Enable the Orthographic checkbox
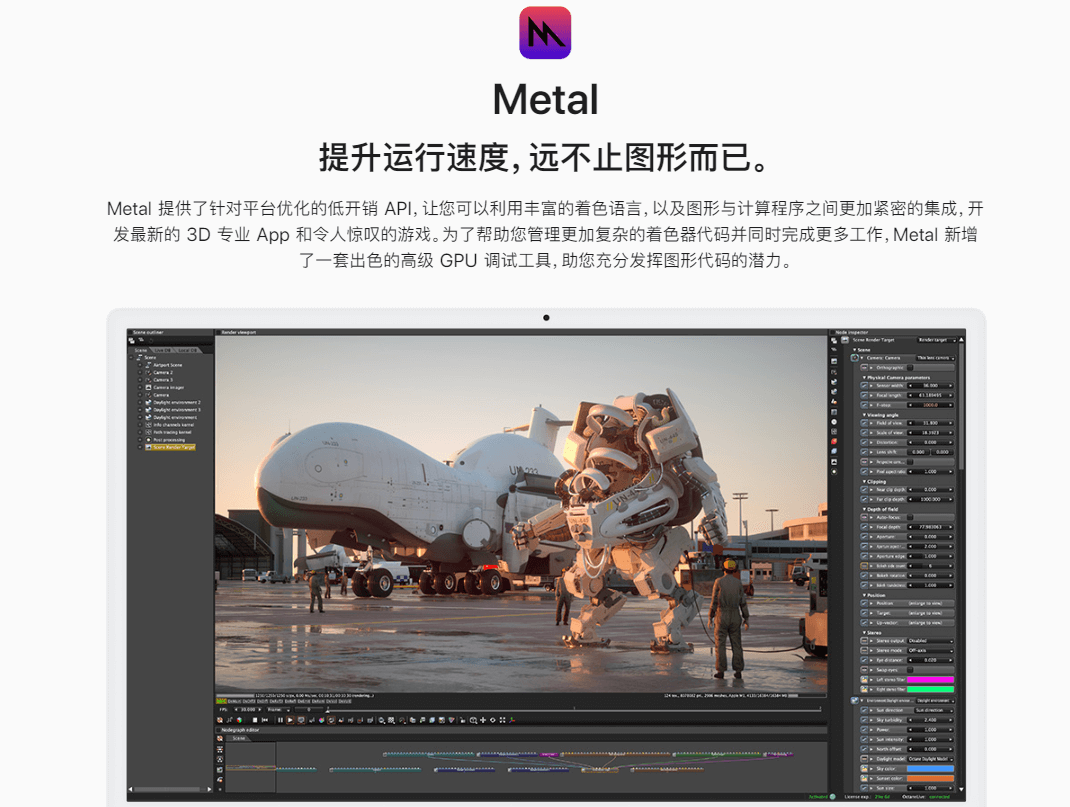 pyautogui.click(x=910, y=368)
